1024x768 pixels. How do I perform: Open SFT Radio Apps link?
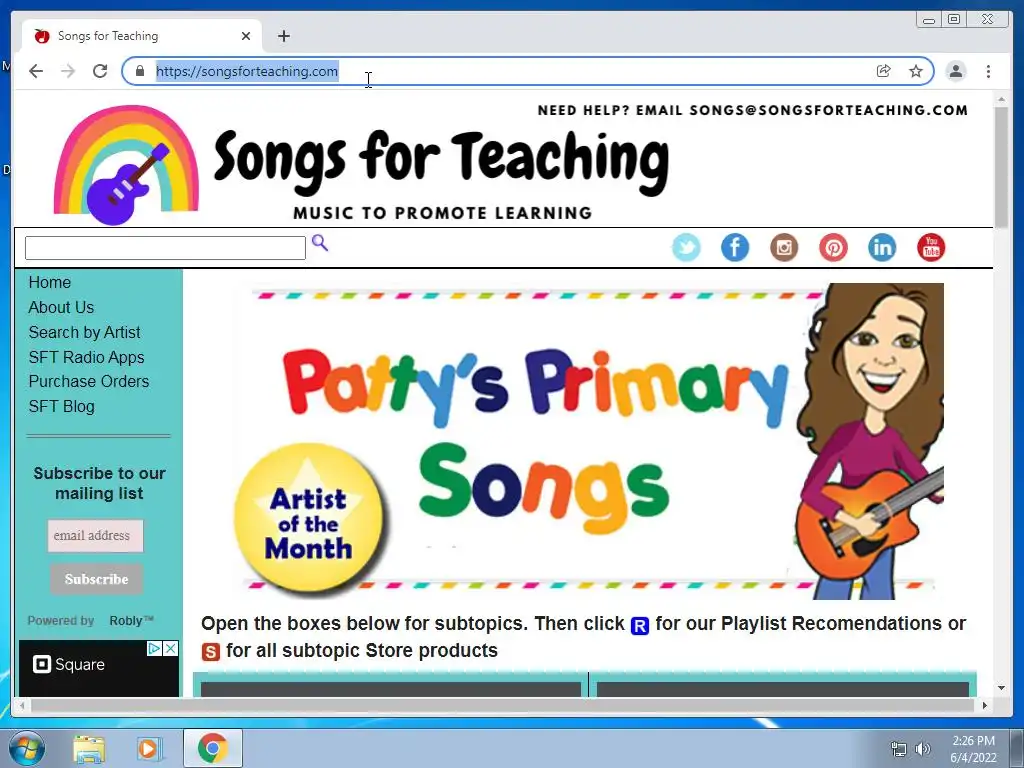pos(86,357)
